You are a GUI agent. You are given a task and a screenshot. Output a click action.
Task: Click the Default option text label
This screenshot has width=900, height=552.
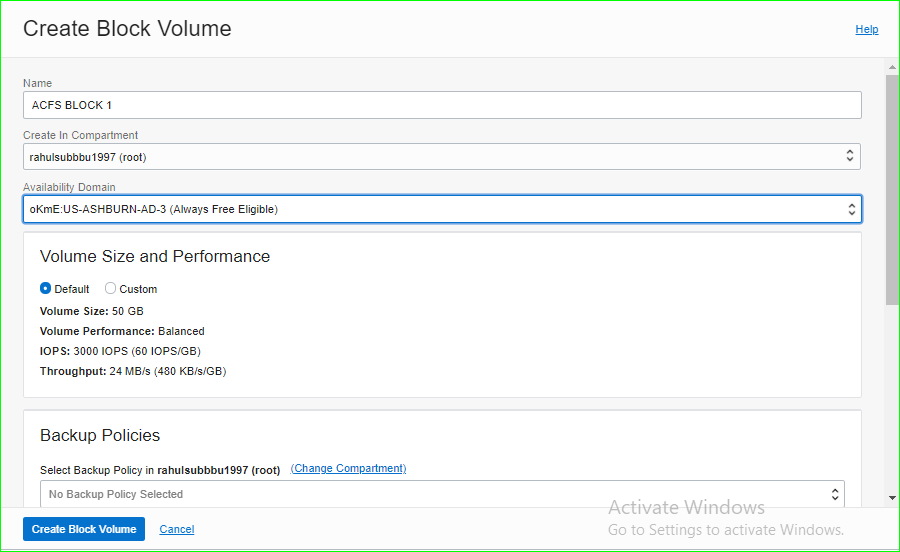click(72, 289)
